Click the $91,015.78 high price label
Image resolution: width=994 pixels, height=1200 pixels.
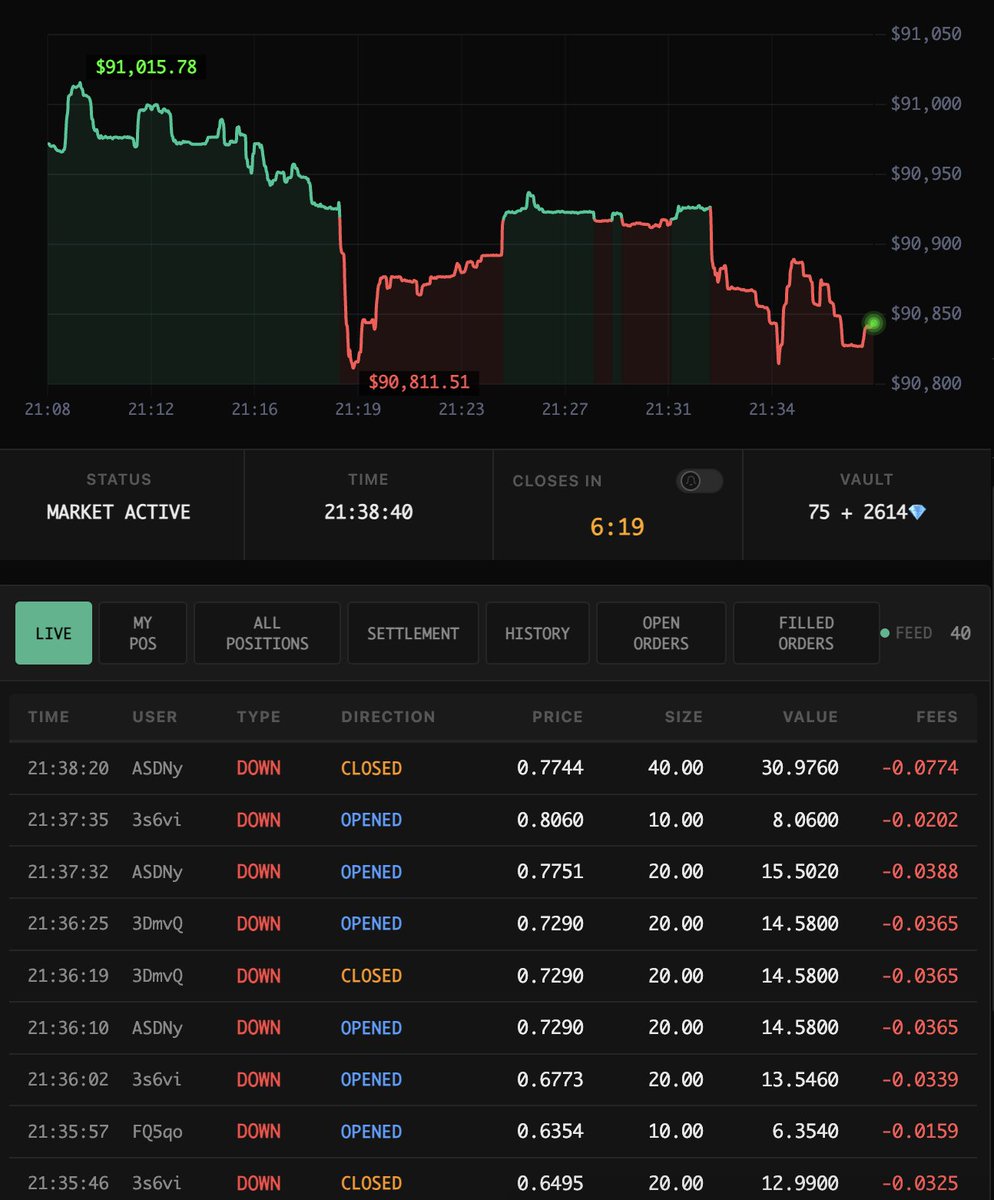pos(147,68)
